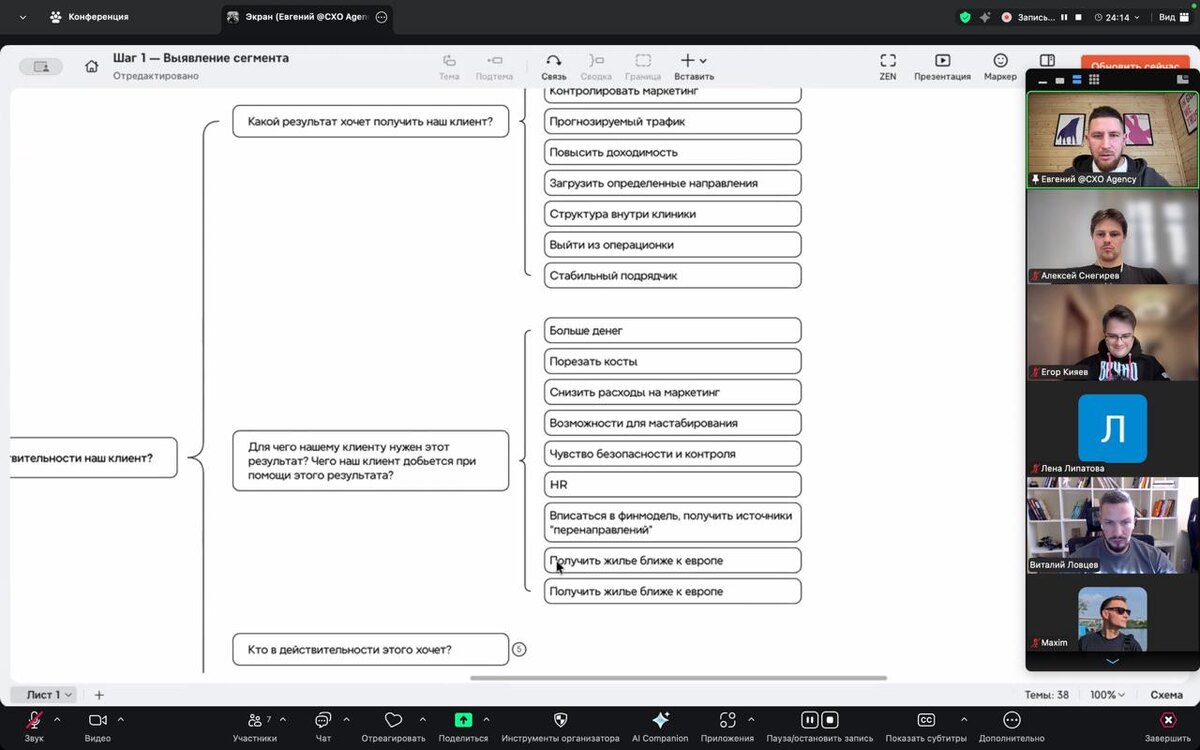
Task: Expand reactions options caret
Action: click(422, 719)
